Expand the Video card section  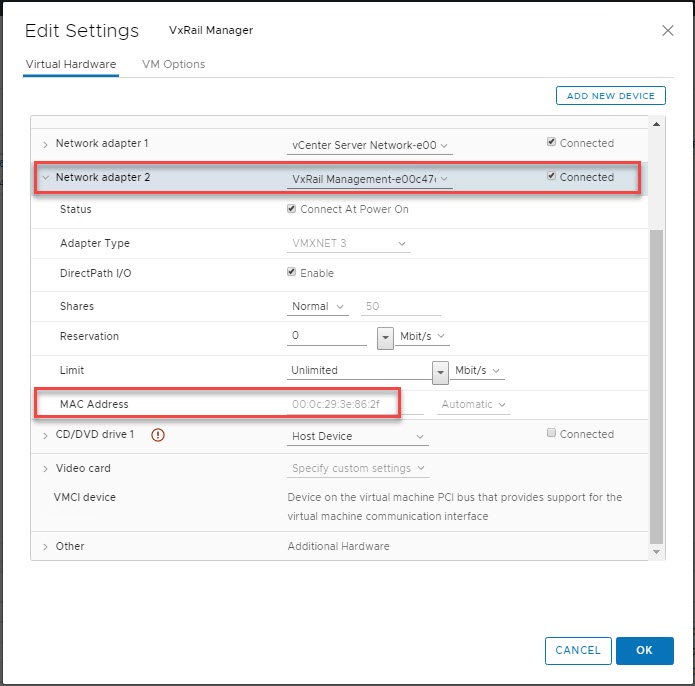point(45,469)
